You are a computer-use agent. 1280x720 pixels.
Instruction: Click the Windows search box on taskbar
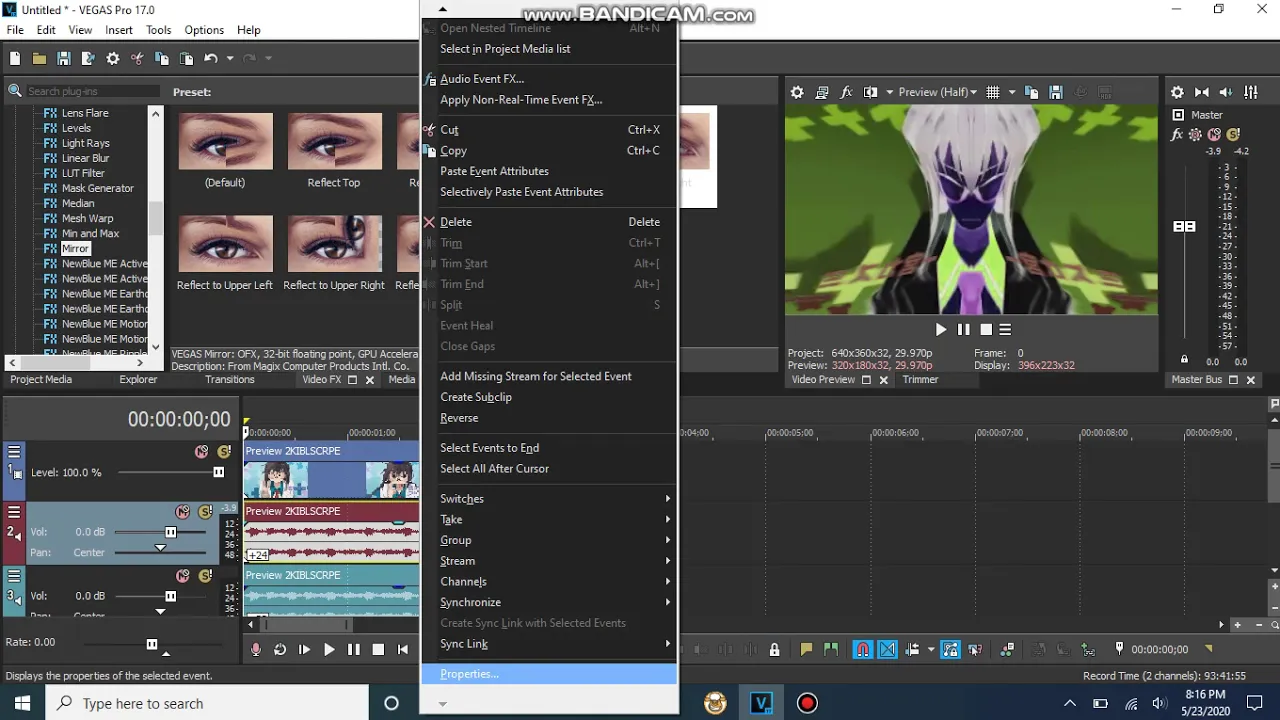[208, 703]
